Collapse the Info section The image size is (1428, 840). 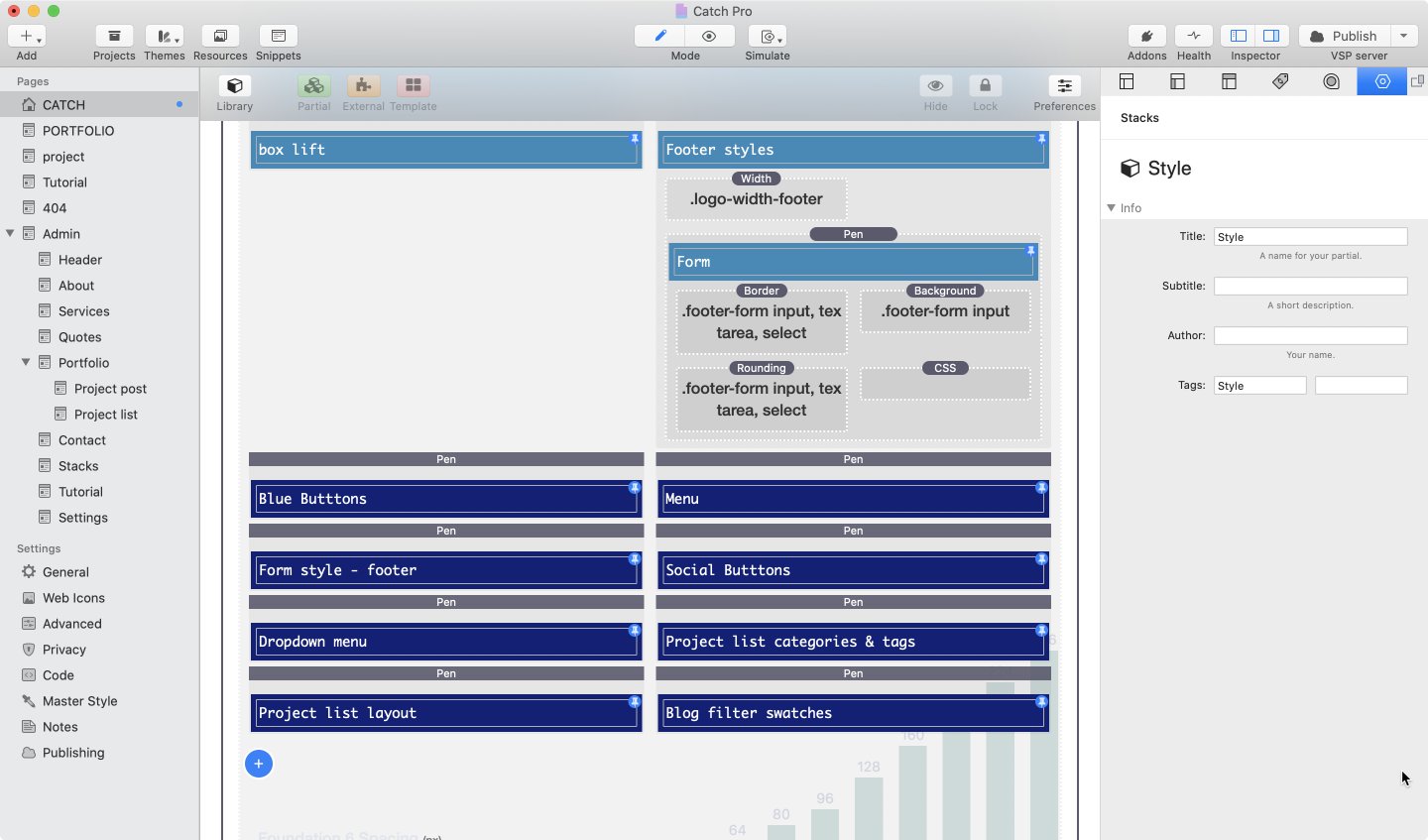tap(1111, 208)
